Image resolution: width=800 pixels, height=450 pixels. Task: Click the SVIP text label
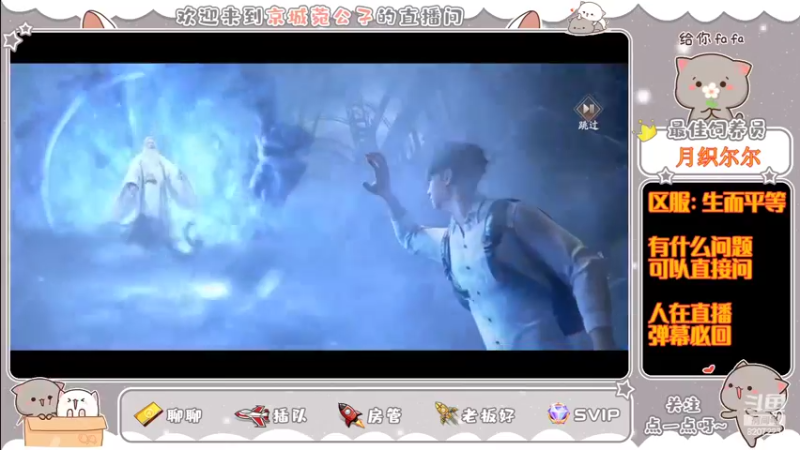coord(597,415)
